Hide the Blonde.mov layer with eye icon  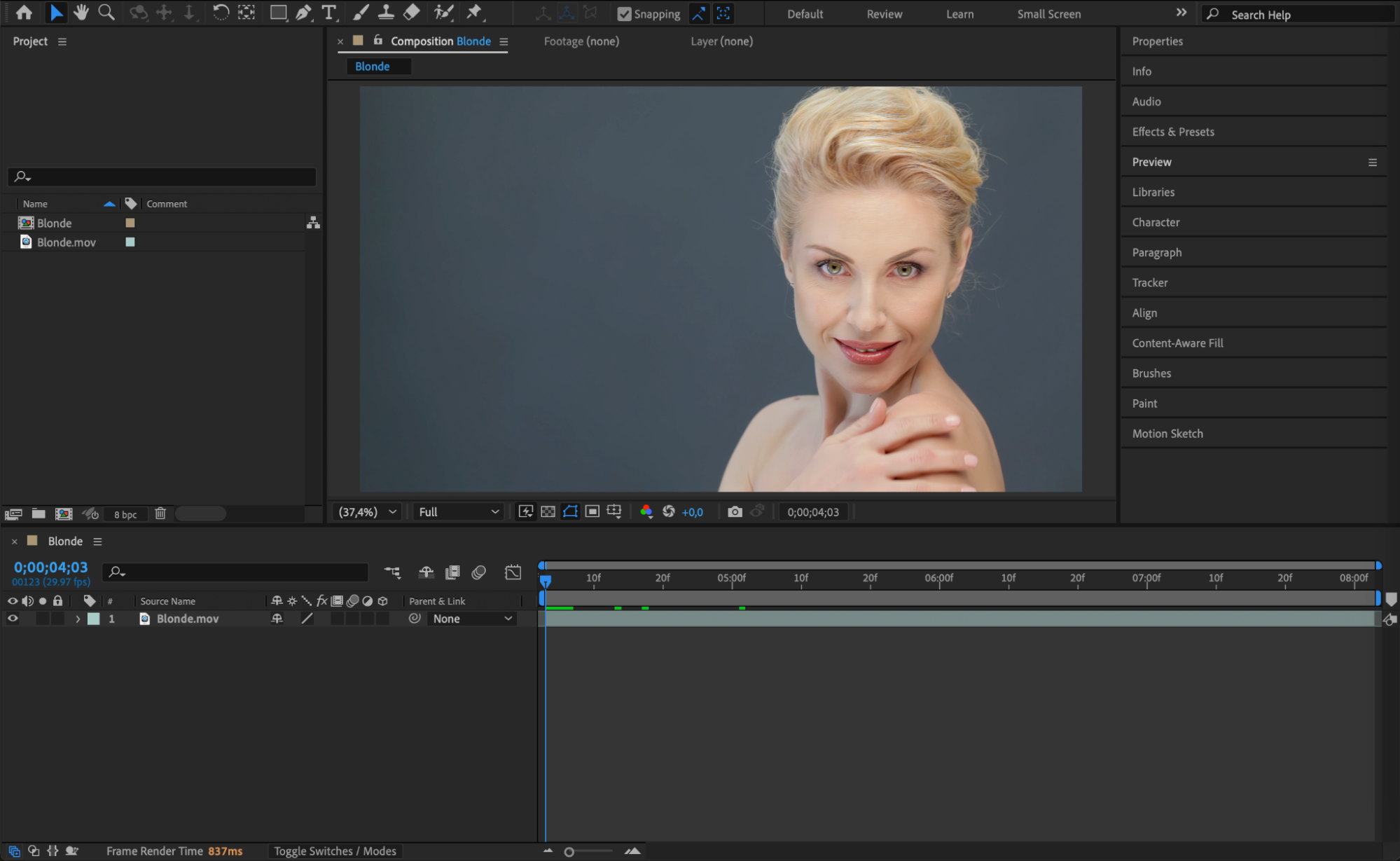pyautogui.click(x=13, y=619)
